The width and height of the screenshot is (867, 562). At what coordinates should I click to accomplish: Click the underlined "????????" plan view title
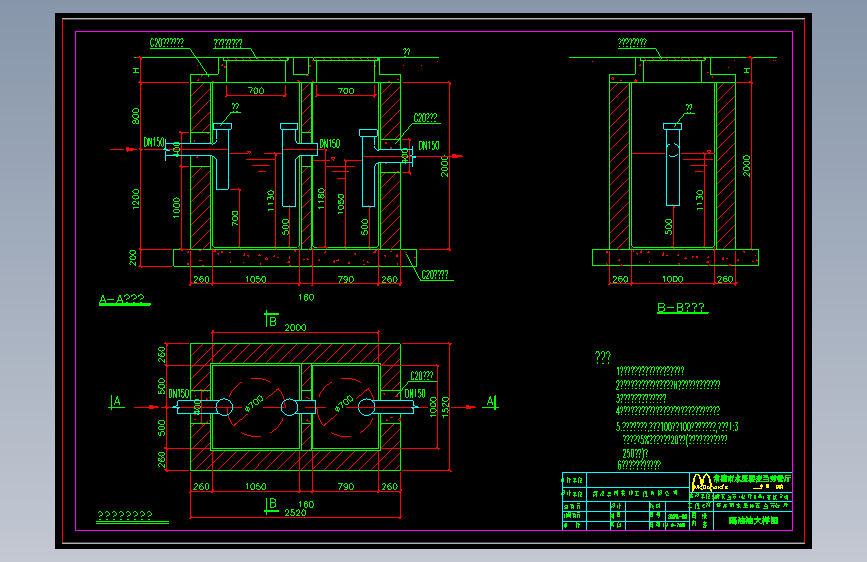point(125,515)
